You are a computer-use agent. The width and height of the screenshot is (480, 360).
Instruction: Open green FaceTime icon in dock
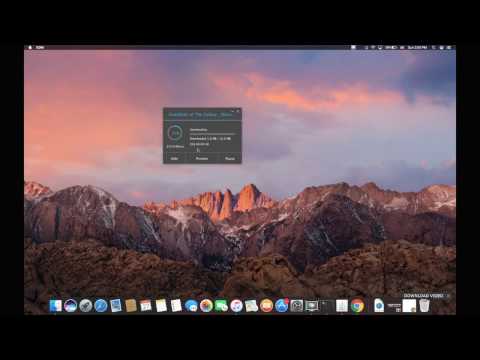221,306
